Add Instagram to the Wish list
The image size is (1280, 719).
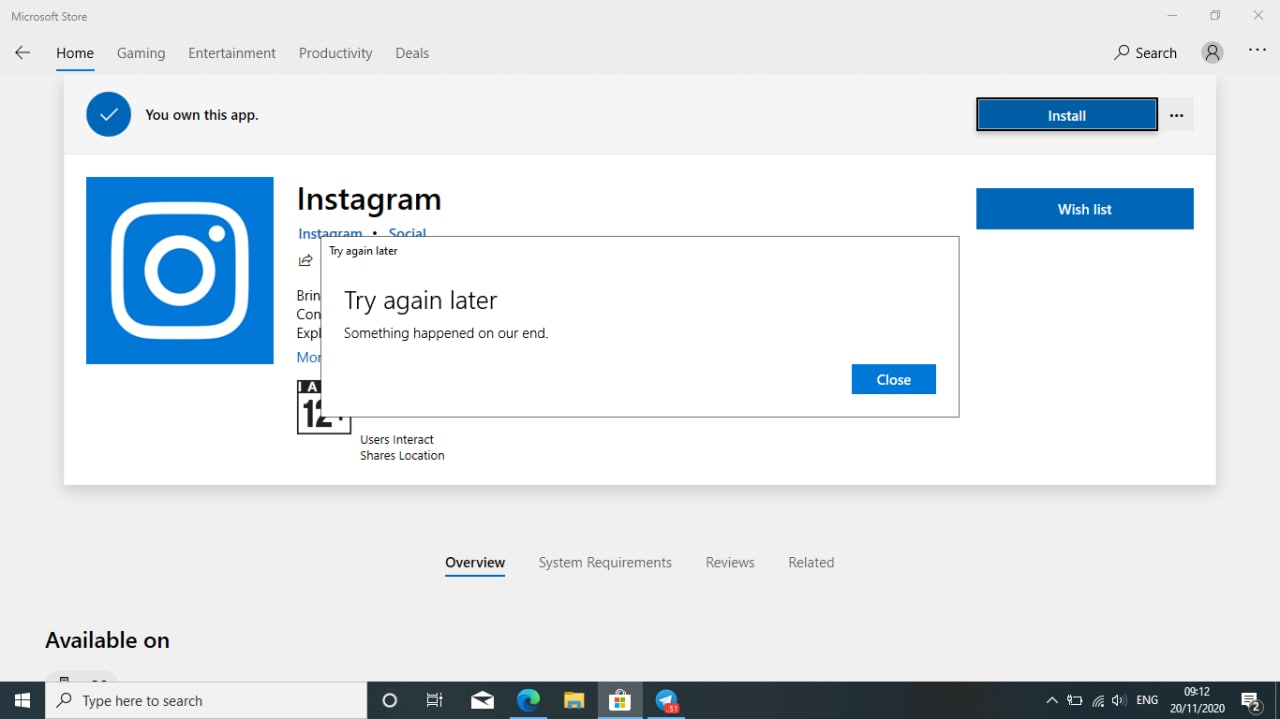coord(1085,209)
